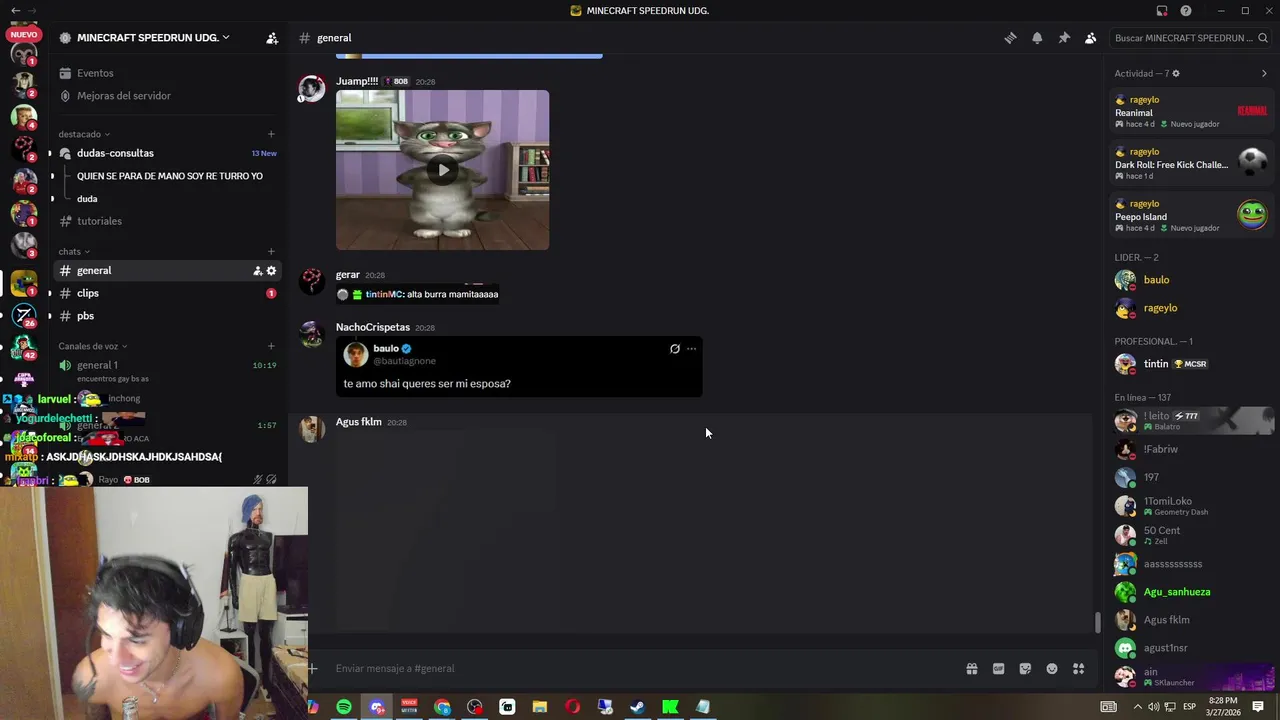This screenshot has height=720, width=1280.
Task: Open attachment plus button in message bar
Action: click(x=313, y=668)
